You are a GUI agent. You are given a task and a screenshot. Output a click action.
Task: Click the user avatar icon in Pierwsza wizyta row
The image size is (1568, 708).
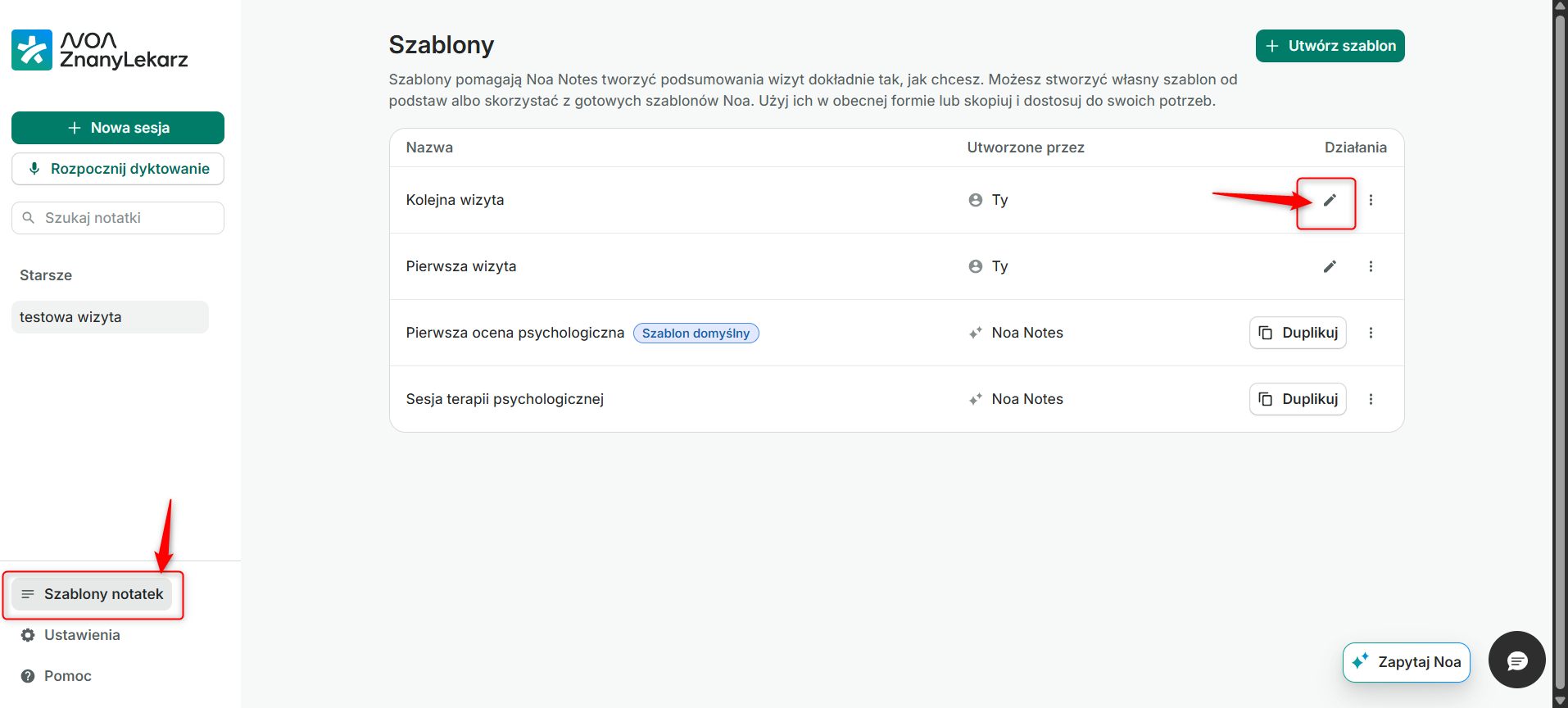[x=975, y=266]
